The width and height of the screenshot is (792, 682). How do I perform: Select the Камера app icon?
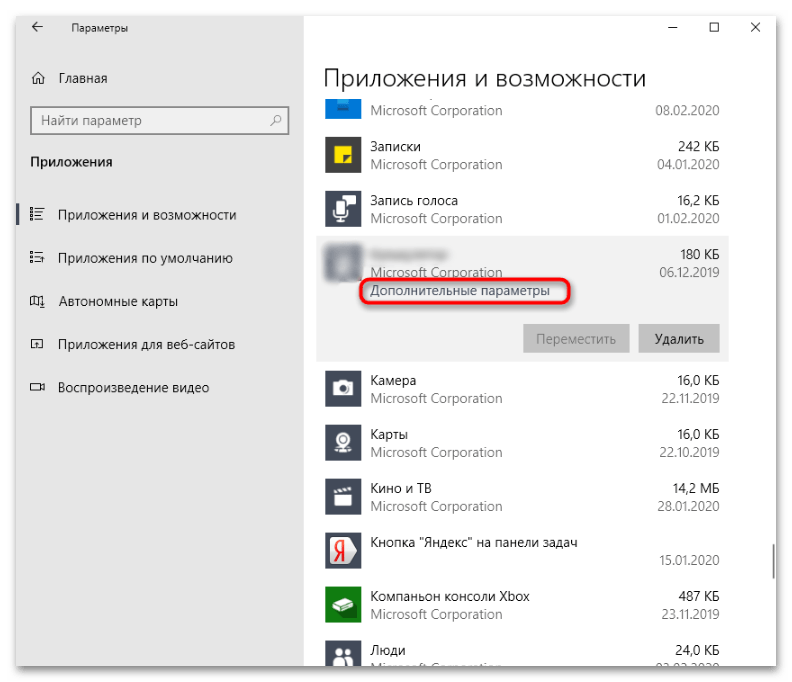tap(343, 388)
